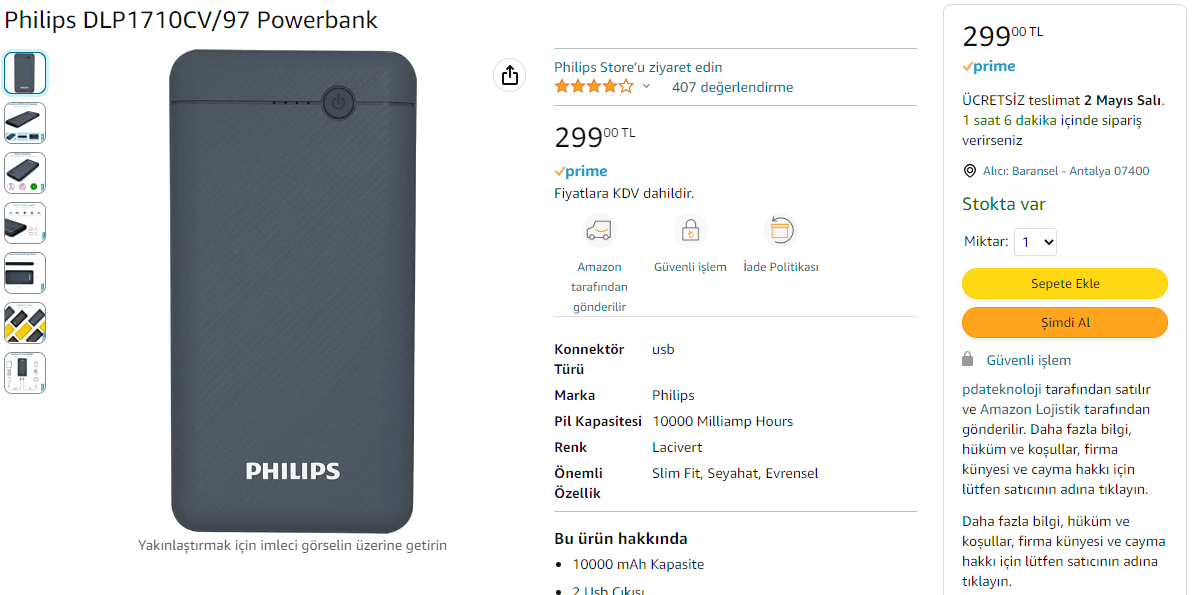Click the padlock icon in buy box
This screenshot has height=595, width=1193.
[968, 359]
